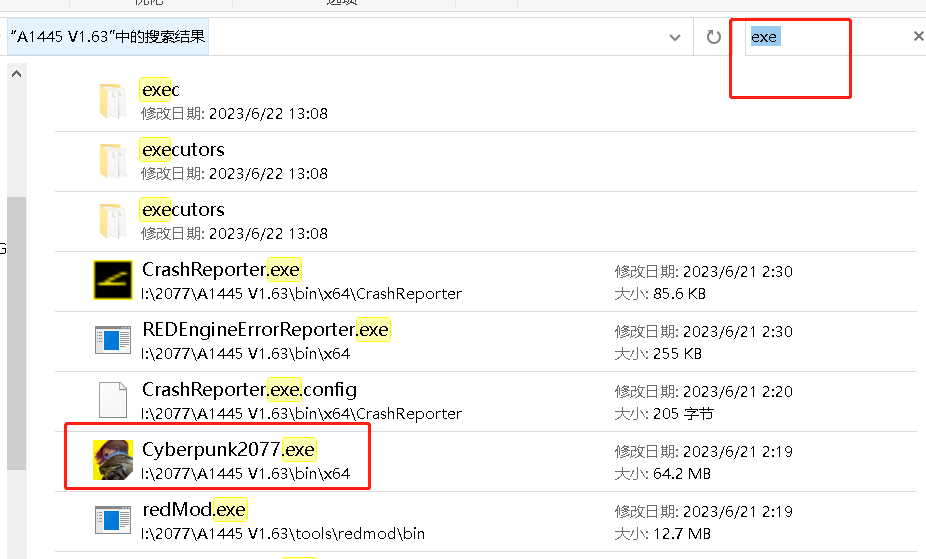Select the CrashReporter.exe yellow-black icon
The width and height of the screenshot is (926, 559).
click(113, 280)
